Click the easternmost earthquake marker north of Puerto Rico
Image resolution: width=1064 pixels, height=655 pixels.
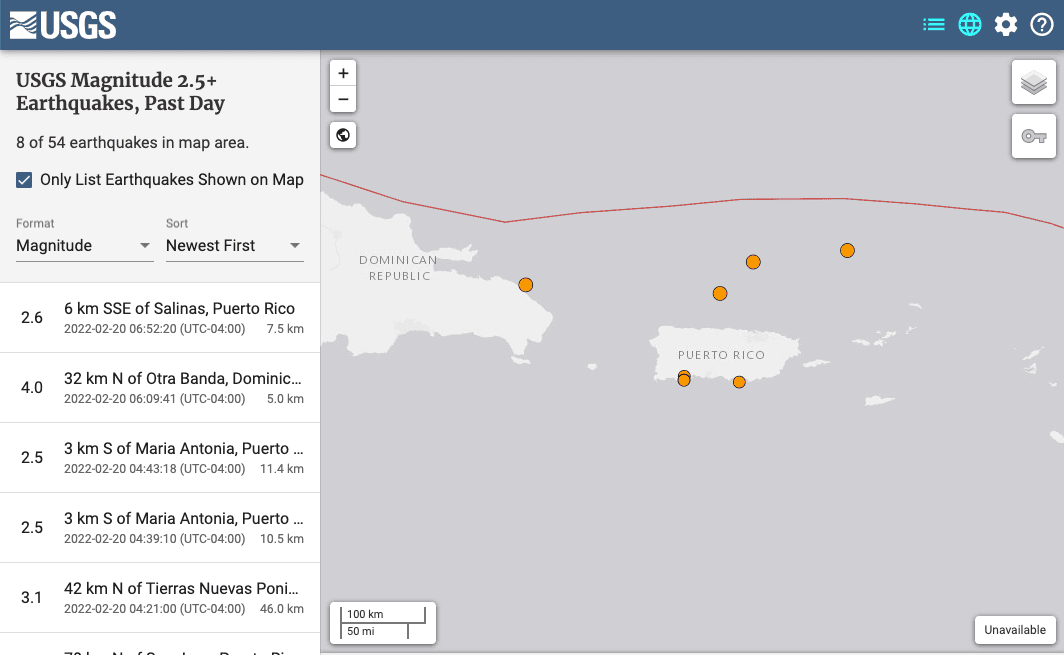click(847, 250)
